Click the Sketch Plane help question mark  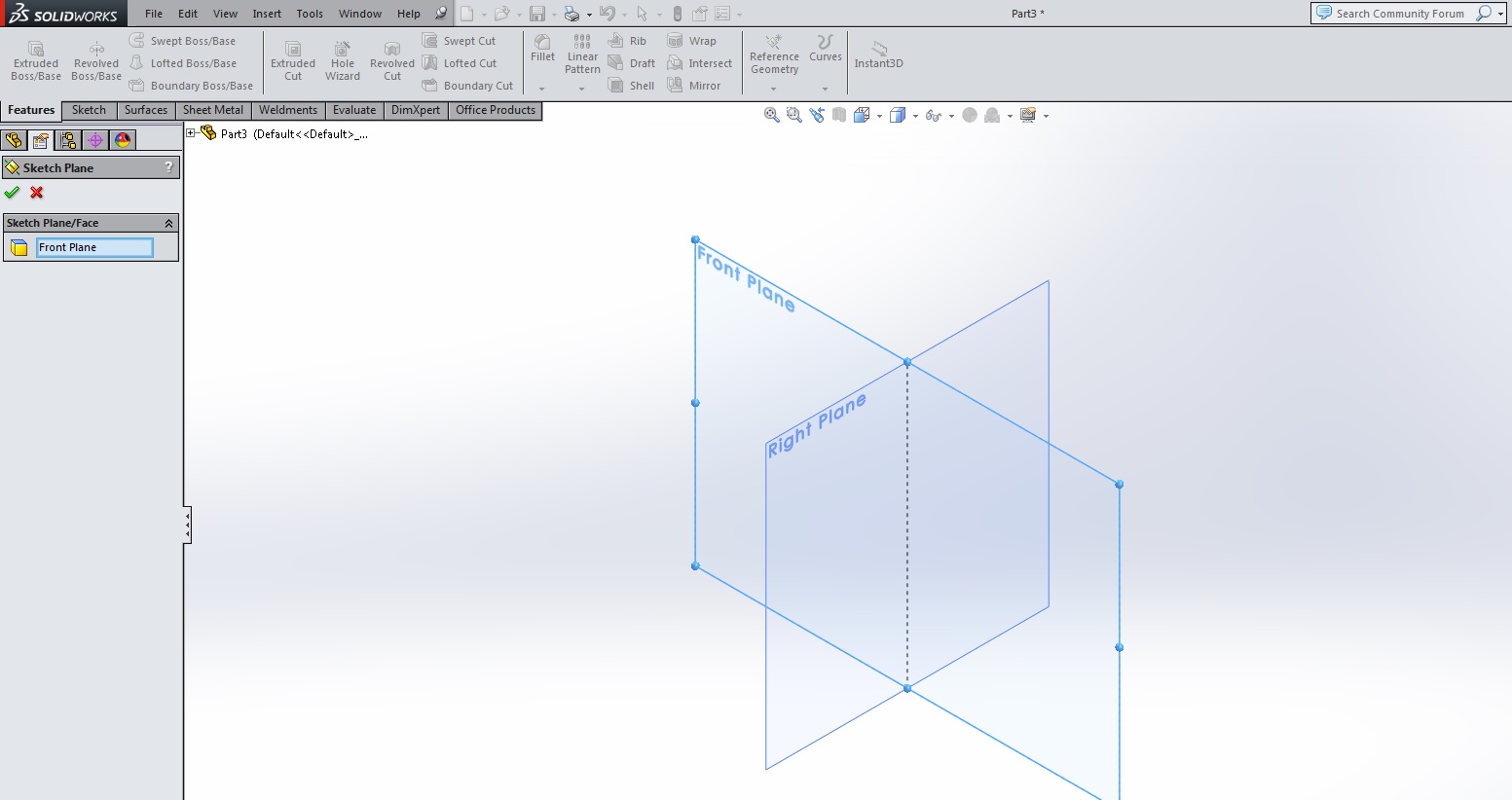168,167
